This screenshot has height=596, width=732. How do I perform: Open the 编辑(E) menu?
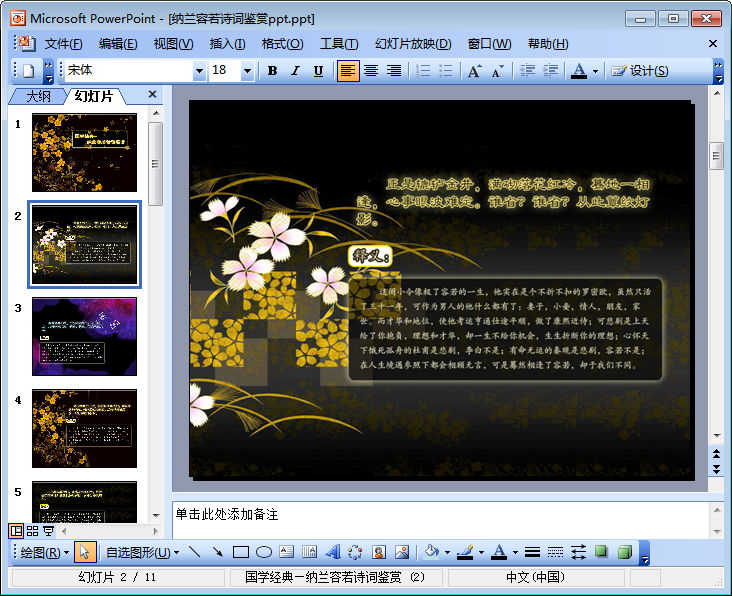pos(118,44)
